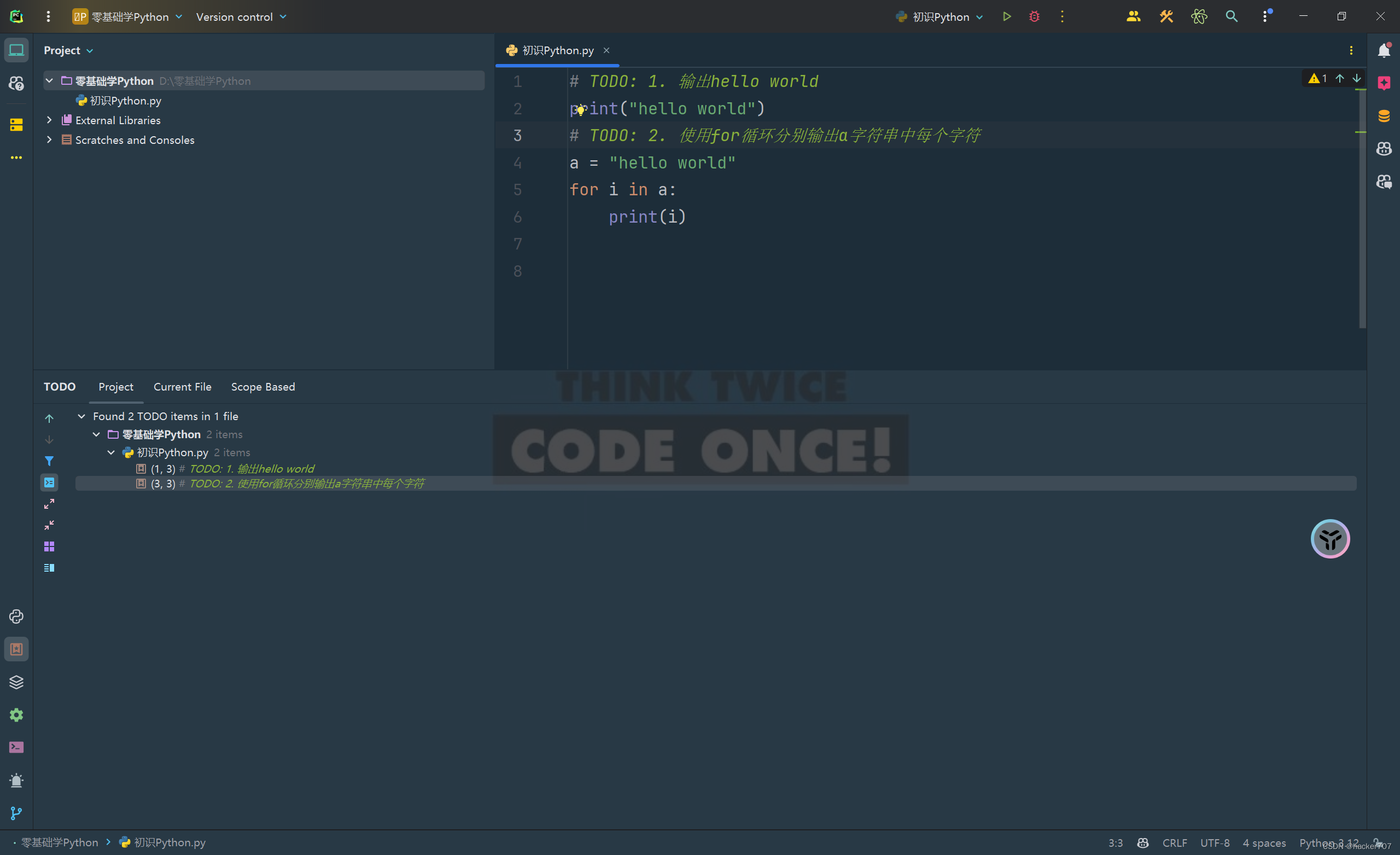Change UTF-8 file encoding

pos(1215,842)
